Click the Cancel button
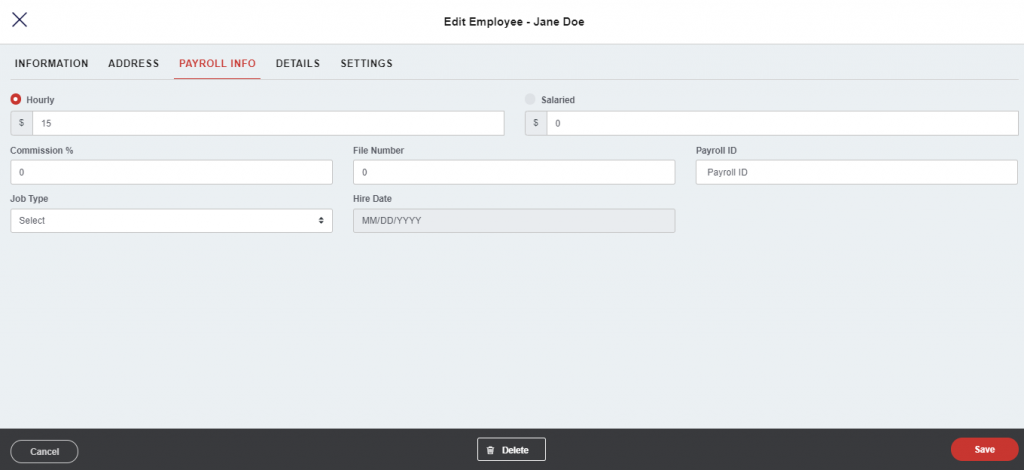1024x470 pixels. [x=44, y=451]
